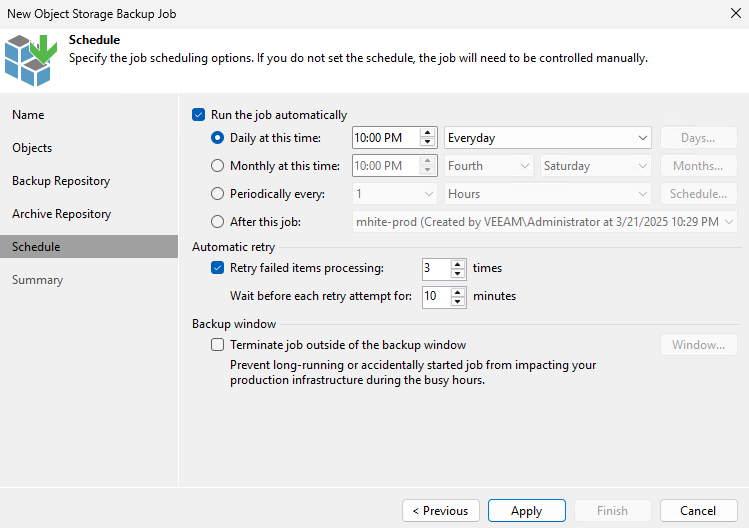This screenshot has height=528, width=749.
Task: Select Monthly at this time option
Action: 217,166
